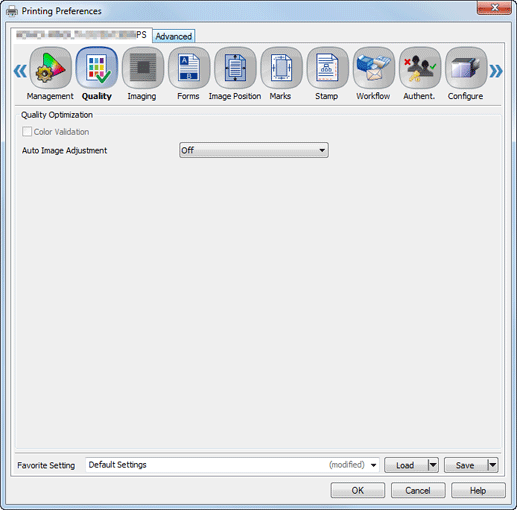Open the Management settings icon
The image size is (517, 510).
[50, 68]
